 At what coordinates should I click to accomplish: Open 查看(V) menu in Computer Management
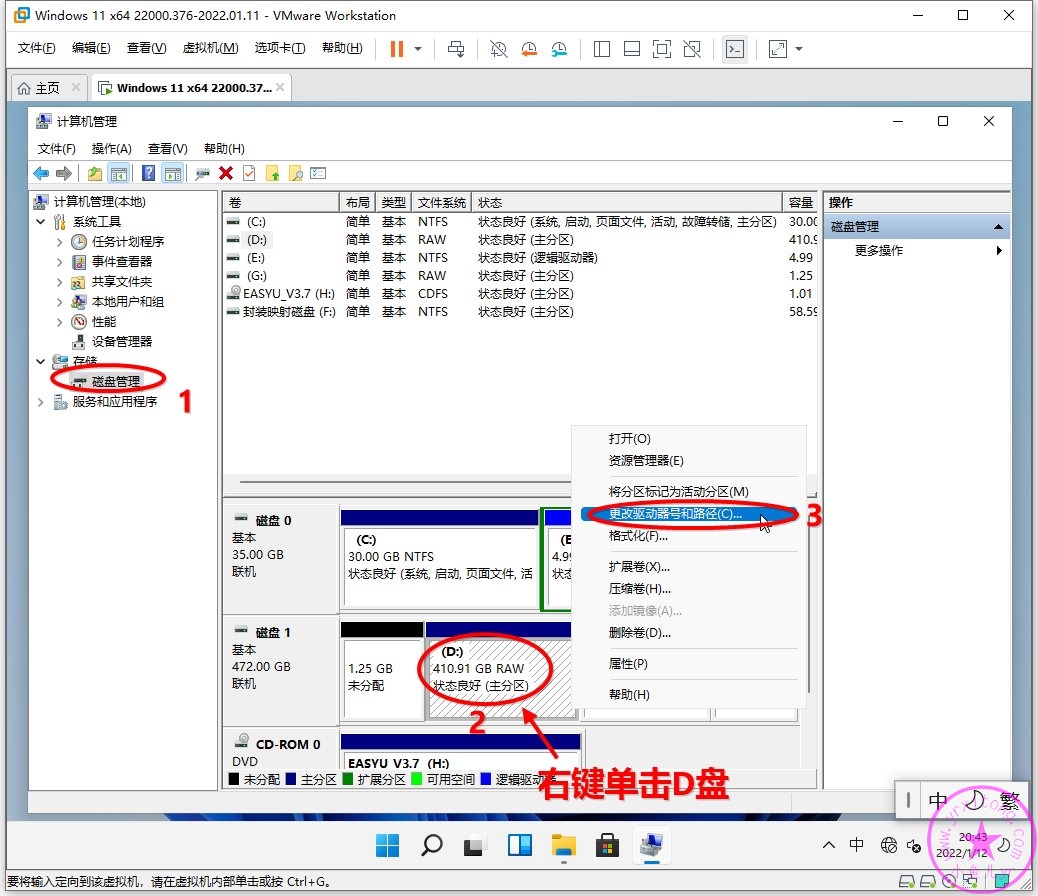[x=167, y=148]
